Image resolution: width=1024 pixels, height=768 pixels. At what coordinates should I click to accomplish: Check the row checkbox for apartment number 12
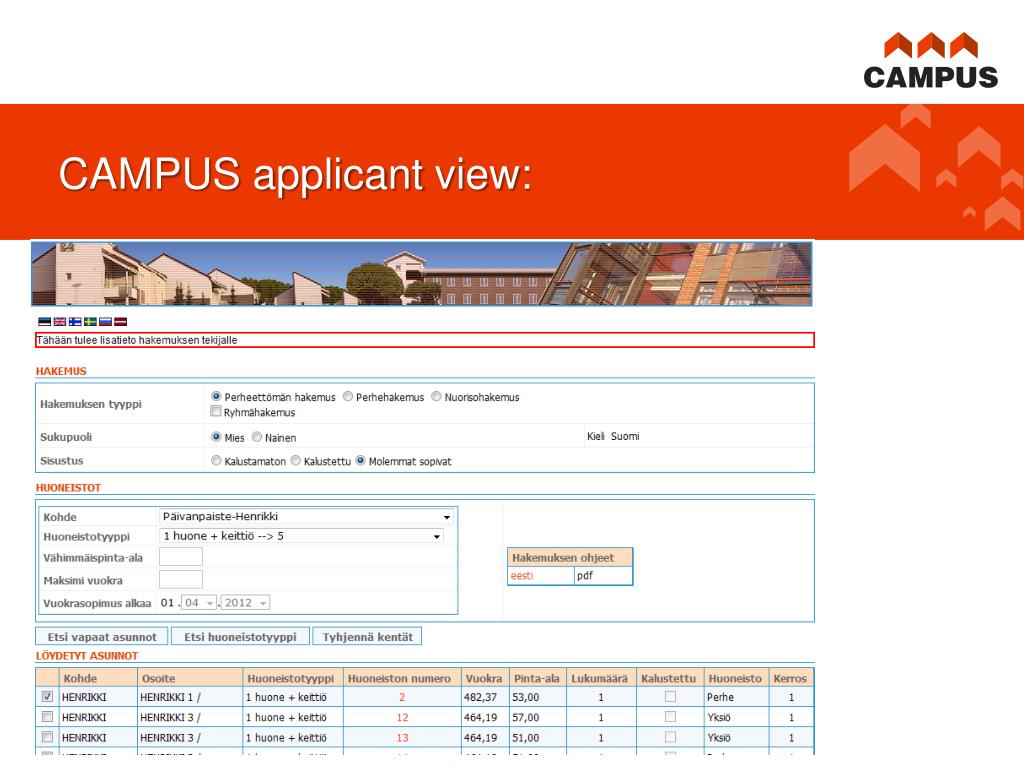click(47, 717)
